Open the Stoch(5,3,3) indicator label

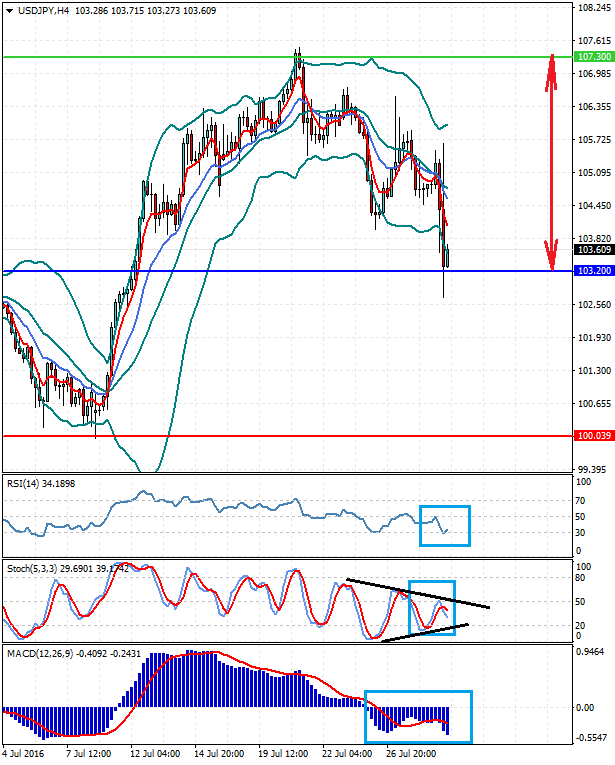click(32, 568)
